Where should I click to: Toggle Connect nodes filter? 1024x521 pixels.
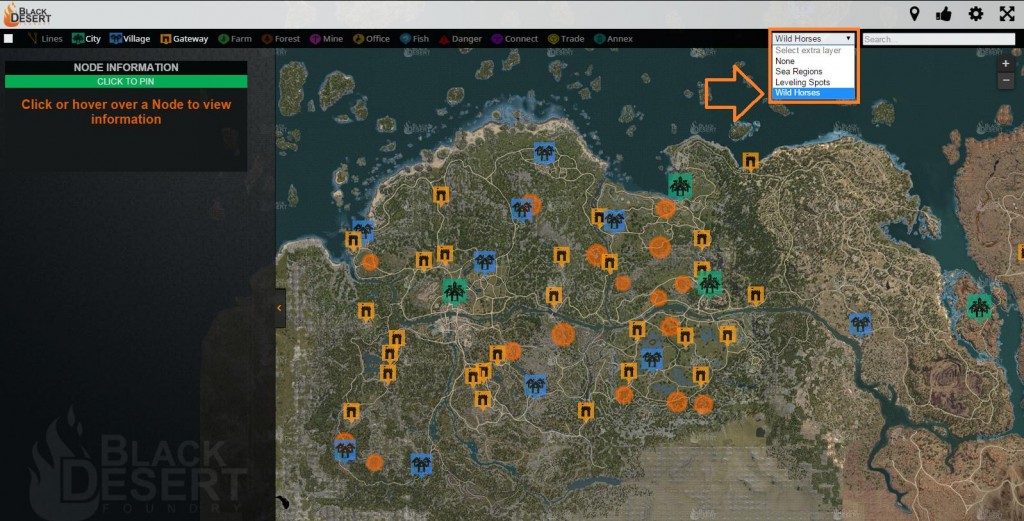tap(515, 39)
